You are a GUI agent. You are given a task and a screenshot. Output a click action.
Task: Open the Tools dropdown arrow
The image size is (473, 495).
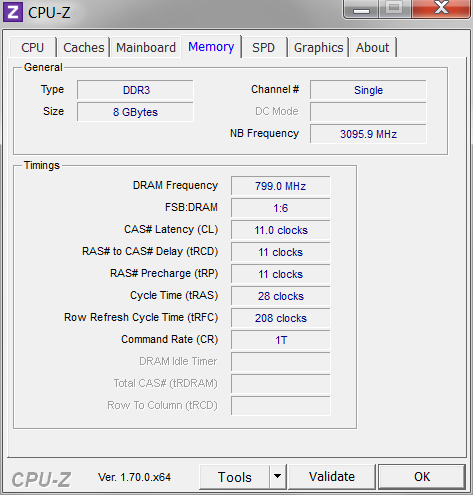click(x=277, y=477)
